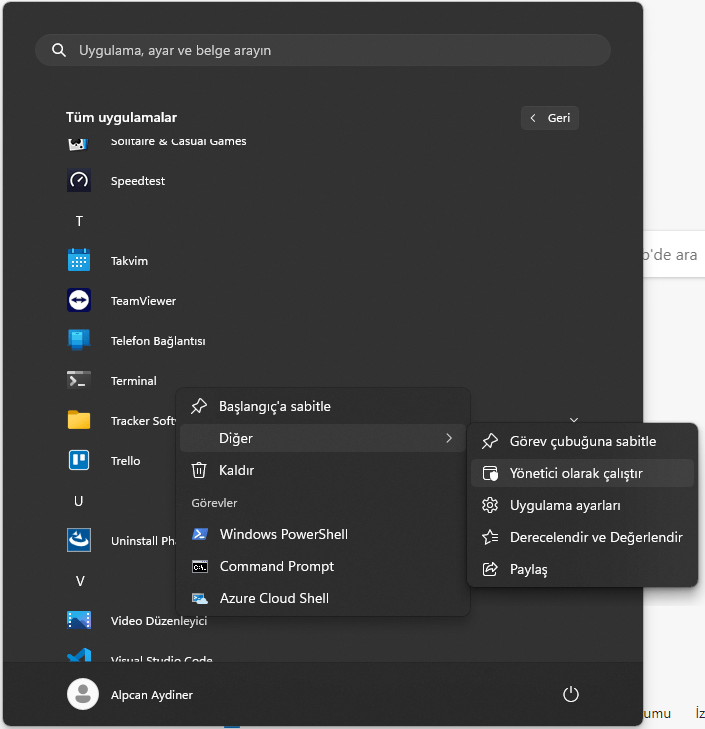Open the Telefon Bağlantısı icon
This screenshot has height=729, width=705.
[x=79, y=340]
